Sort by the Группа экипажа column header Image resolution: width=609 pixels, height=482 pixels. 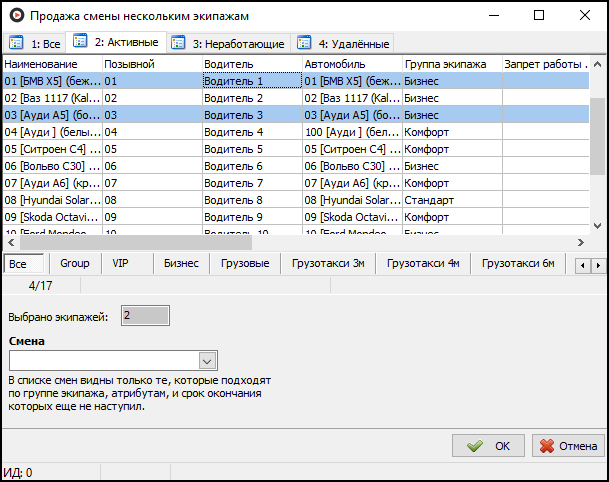coord(452,64)
